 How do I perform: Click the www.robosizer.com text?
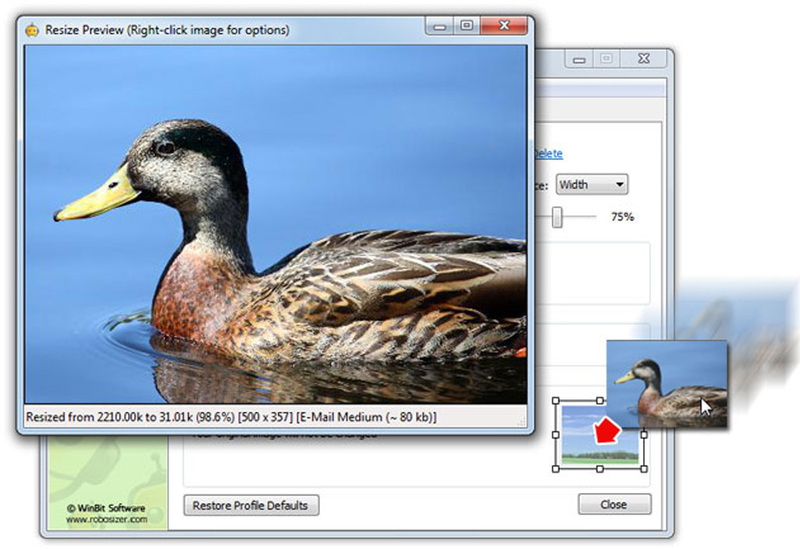coord(107,519)
